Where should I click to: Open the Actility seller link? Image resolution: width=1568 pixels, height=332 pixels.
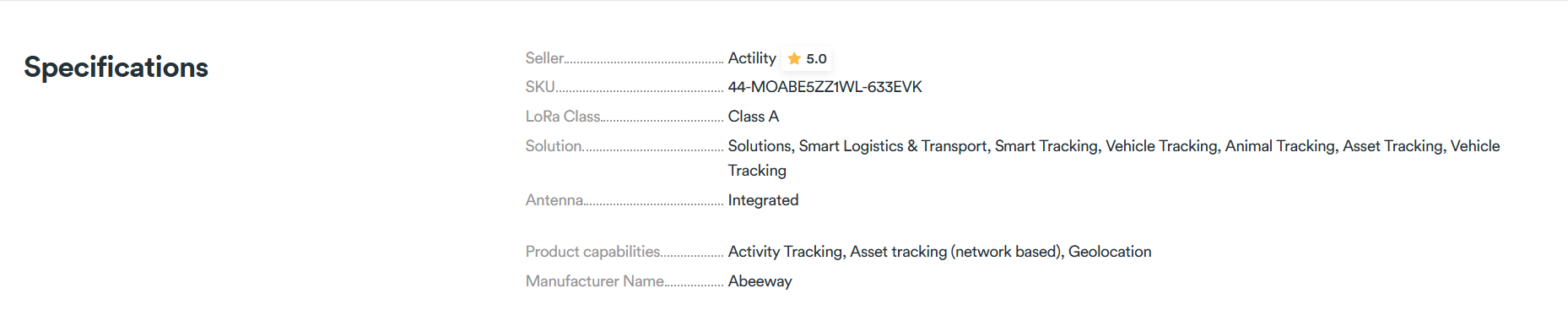(752, 58)
